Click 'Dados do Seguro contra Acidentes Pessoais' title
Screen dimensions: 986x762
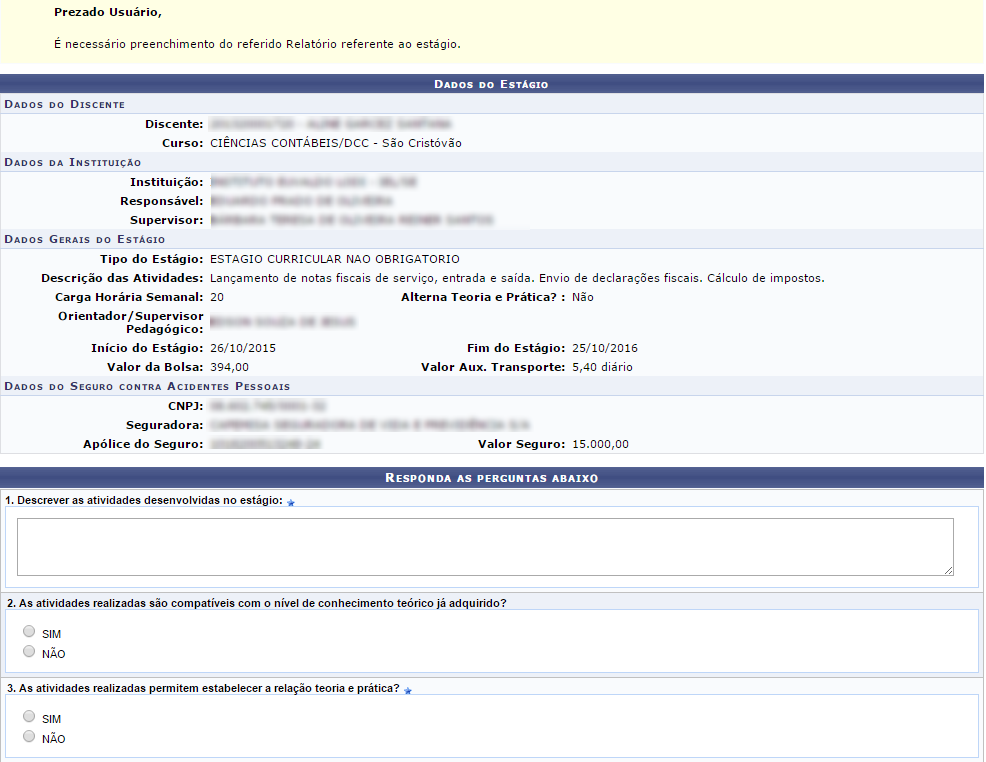point(147,386)
